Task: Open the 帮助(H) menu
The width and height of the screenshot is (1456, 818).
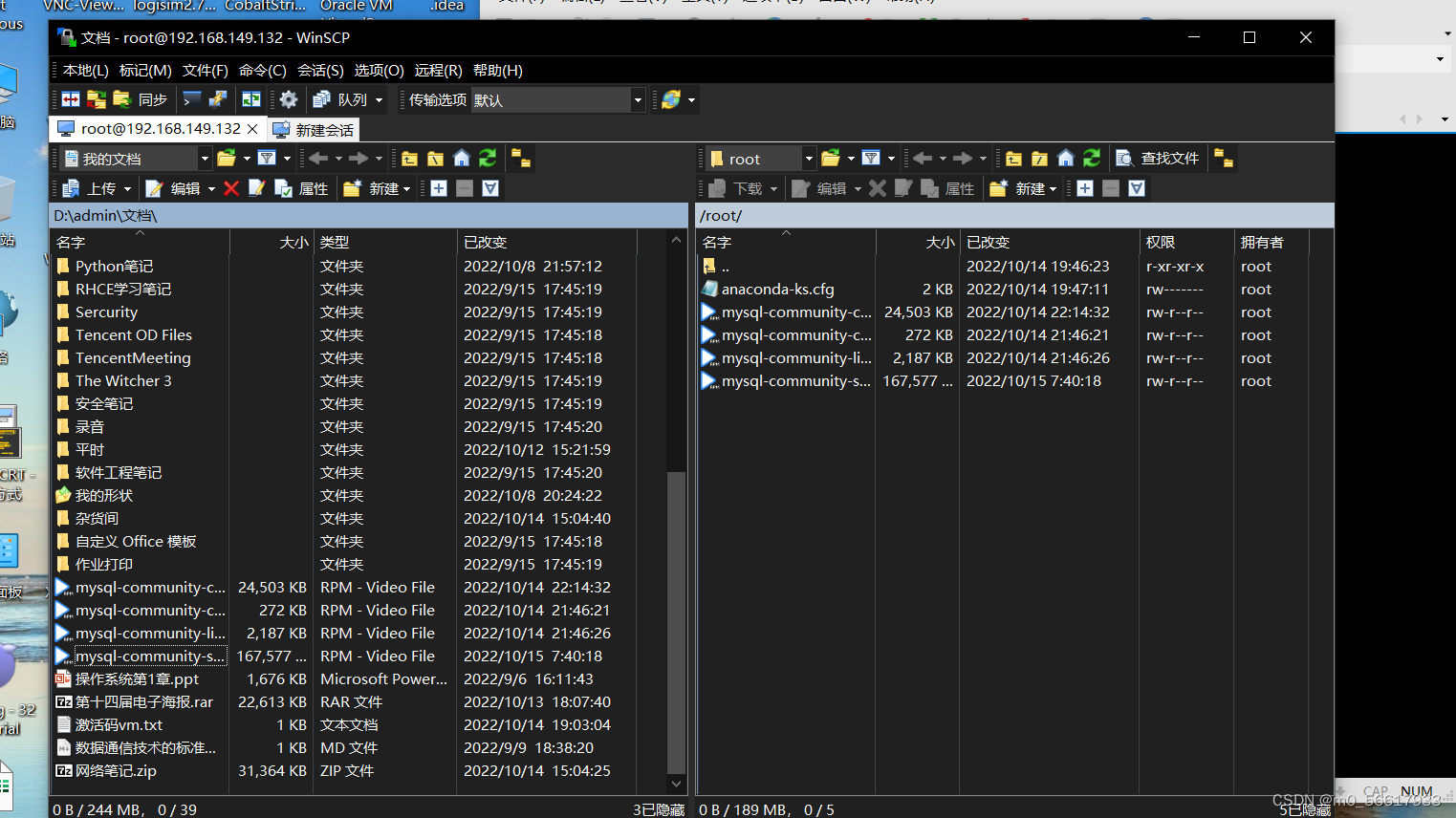Action: coord(498,70)
